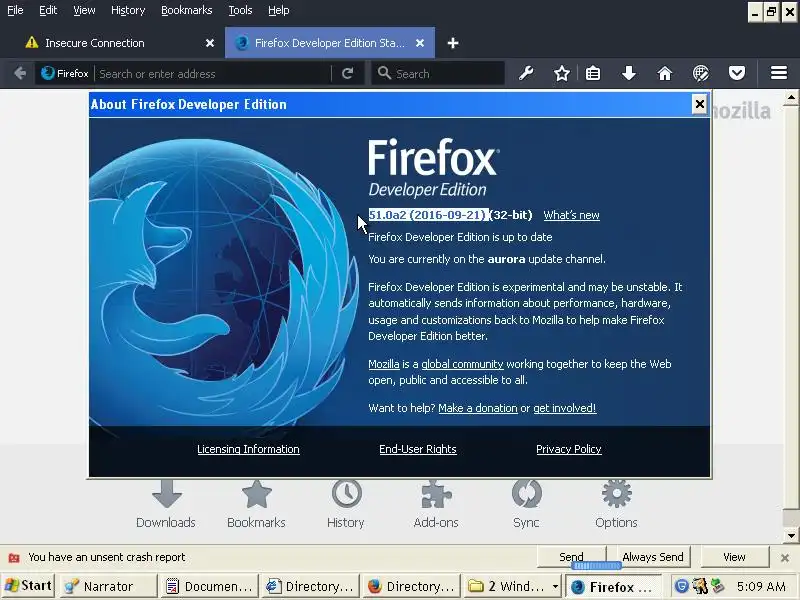Send the unsent crash report
The height and width of the screenshot is (600, 800).
(x=571, y=557)
